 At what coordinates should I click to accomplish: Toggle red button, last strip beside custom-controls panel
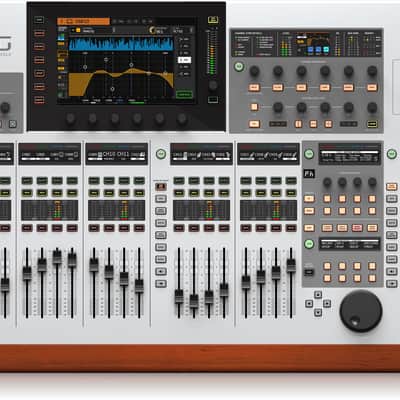point(291,228)
